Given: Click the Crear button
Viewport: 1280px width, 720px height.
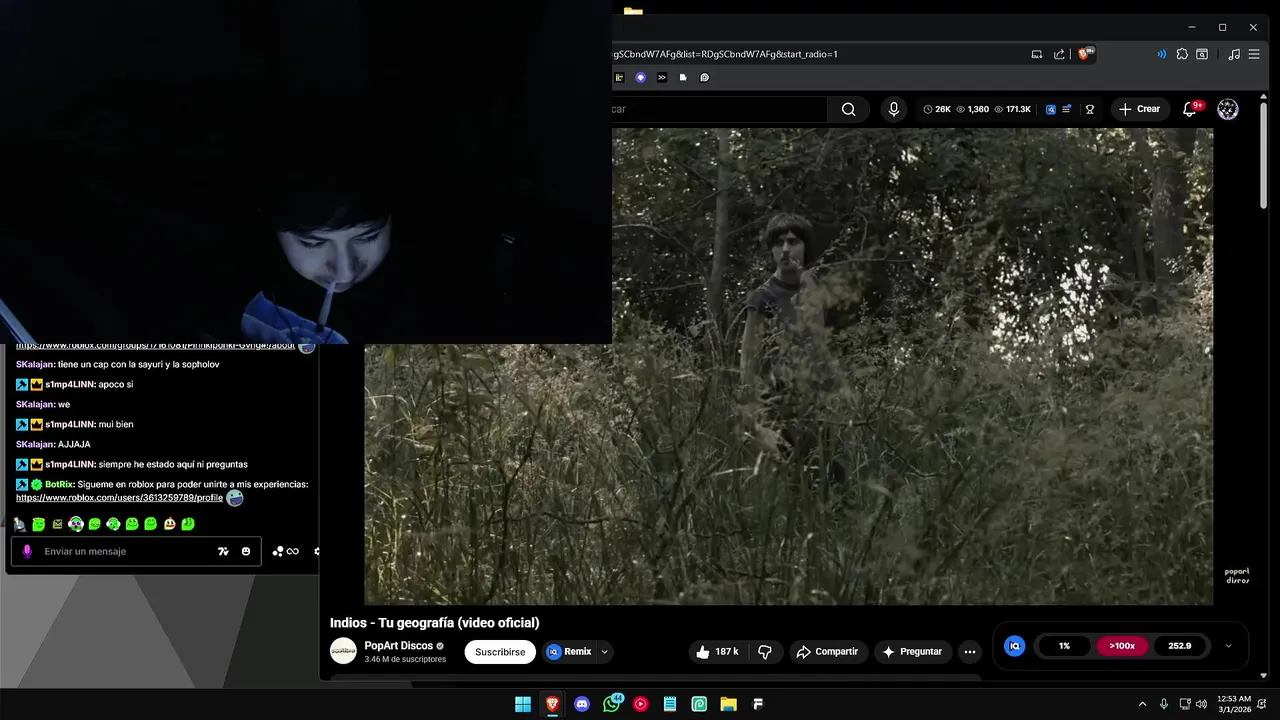Looking at the screenshot, I should 1139,109.
